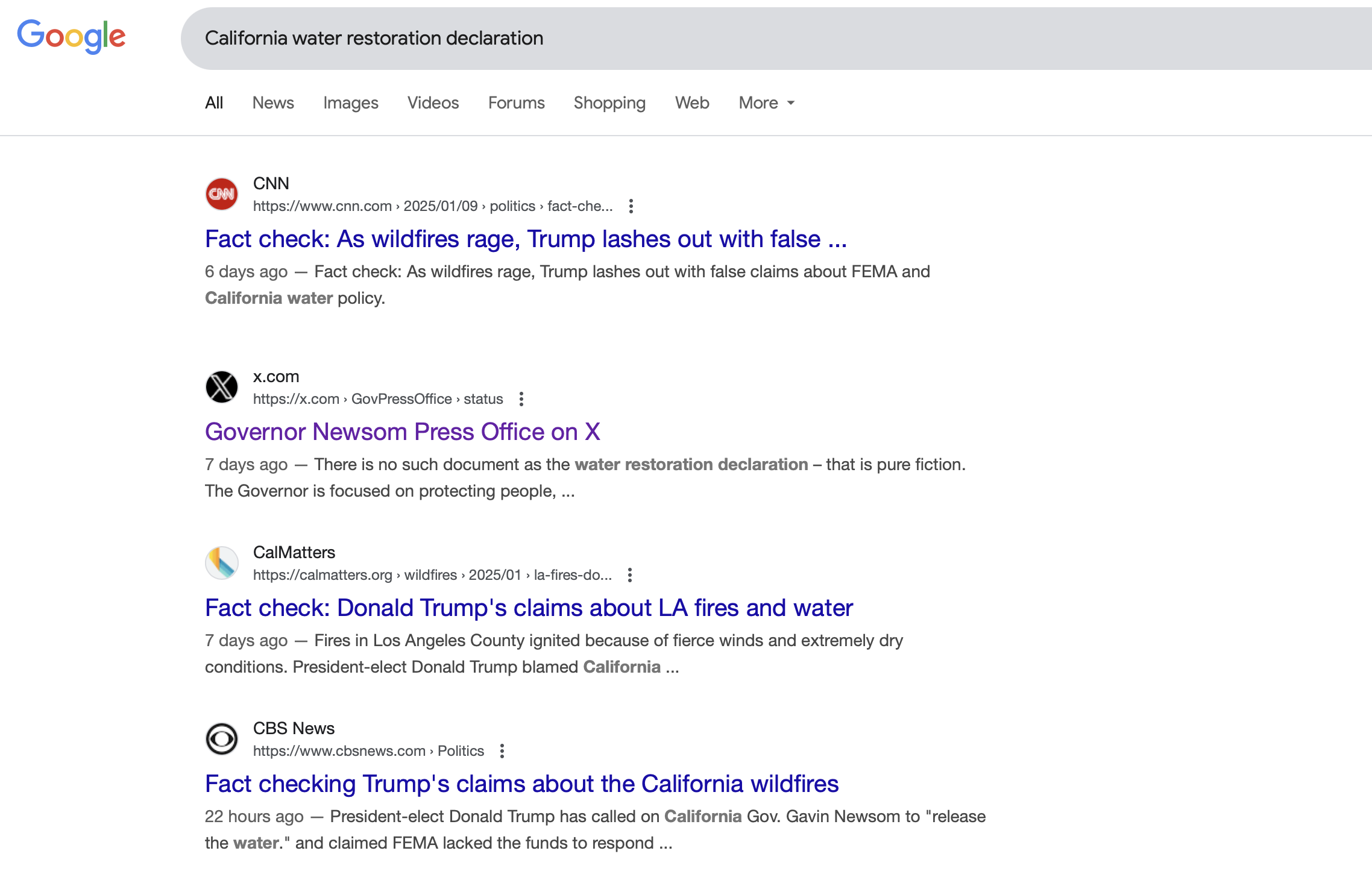
Task: Open three-dot menu for CalMatters result
Action: coord(630,575)
